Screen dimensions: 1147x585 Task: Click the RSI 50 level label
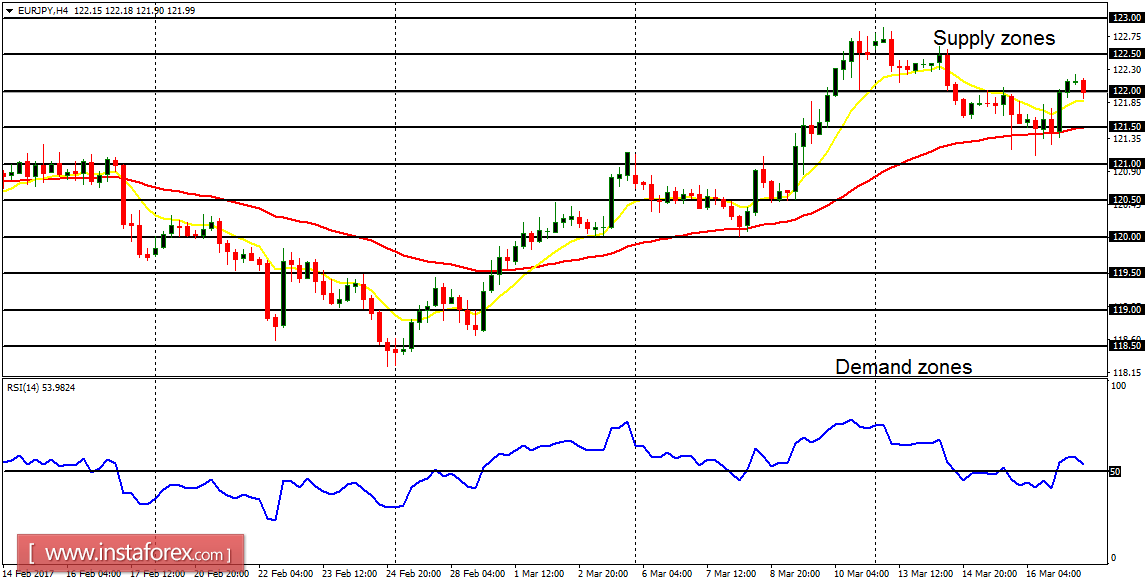(x=1116, y=471)
